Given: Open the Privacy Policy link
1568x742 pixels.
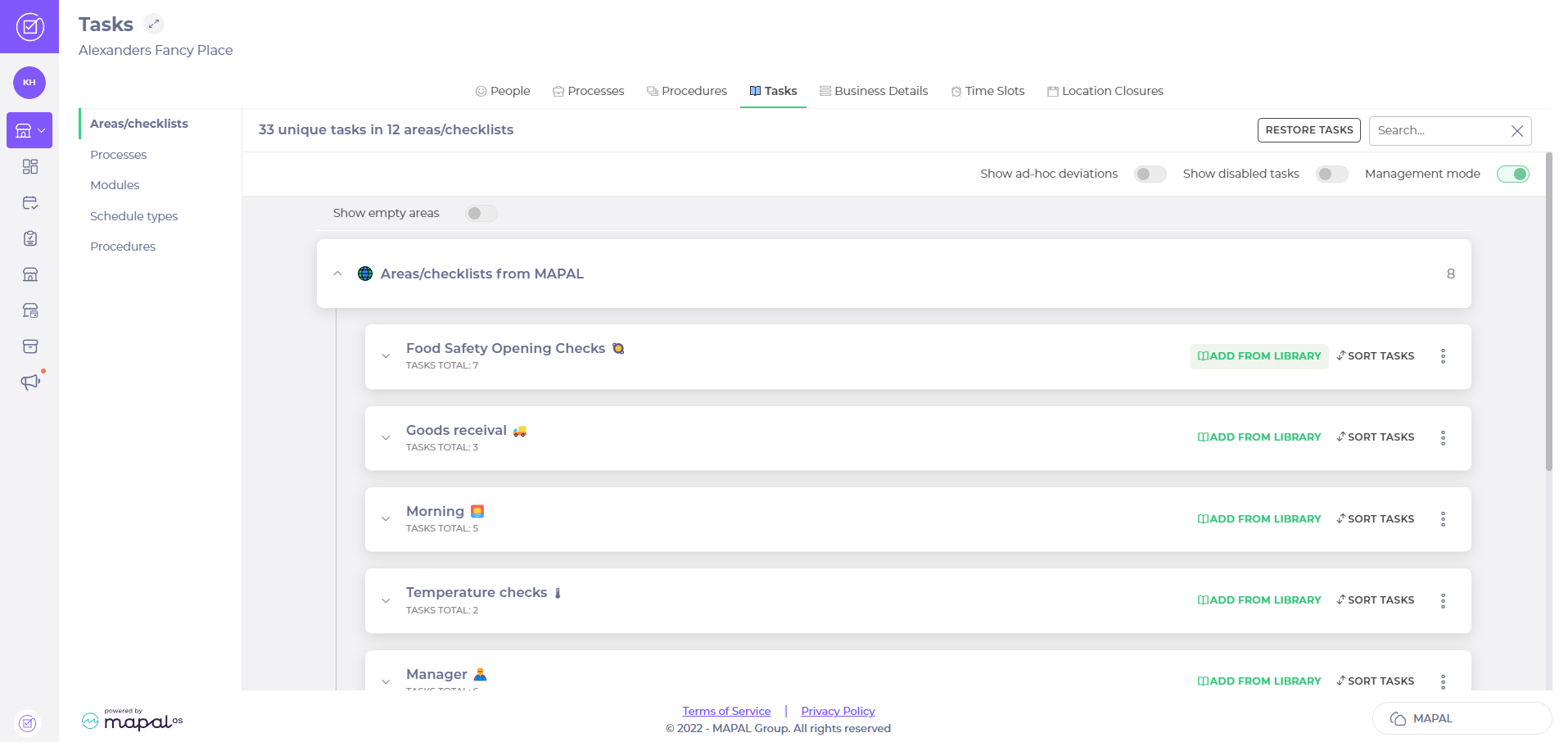Looking at the screenshot, I should coord(838,711).
